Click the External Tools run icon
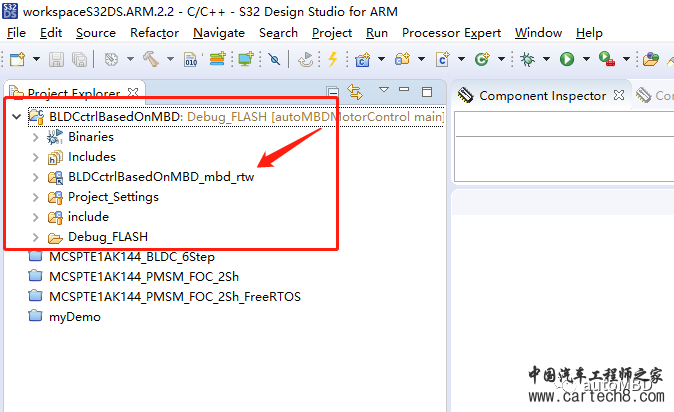This screenshot has height=412, width=674. point(607,59)
